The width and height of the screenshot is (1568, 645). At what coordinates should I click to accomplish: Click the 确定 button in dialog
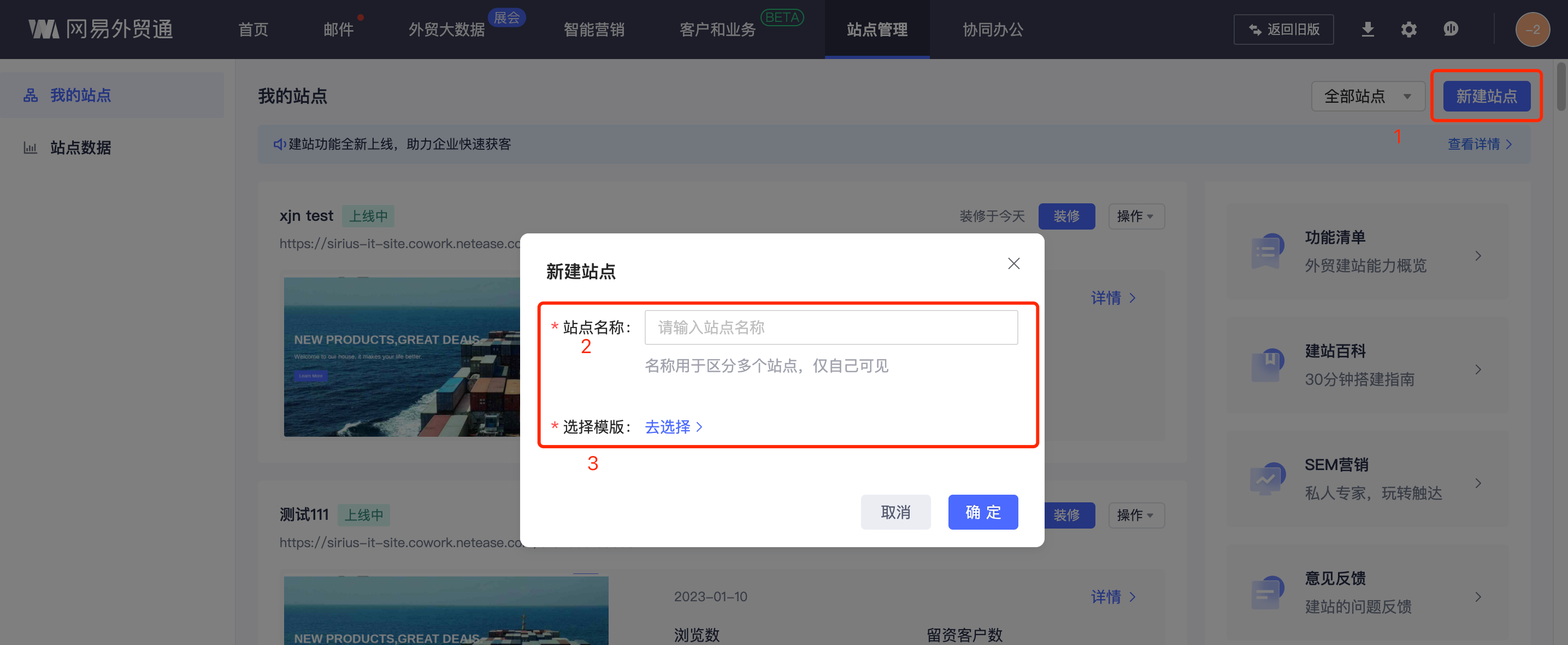coord(982,512)
